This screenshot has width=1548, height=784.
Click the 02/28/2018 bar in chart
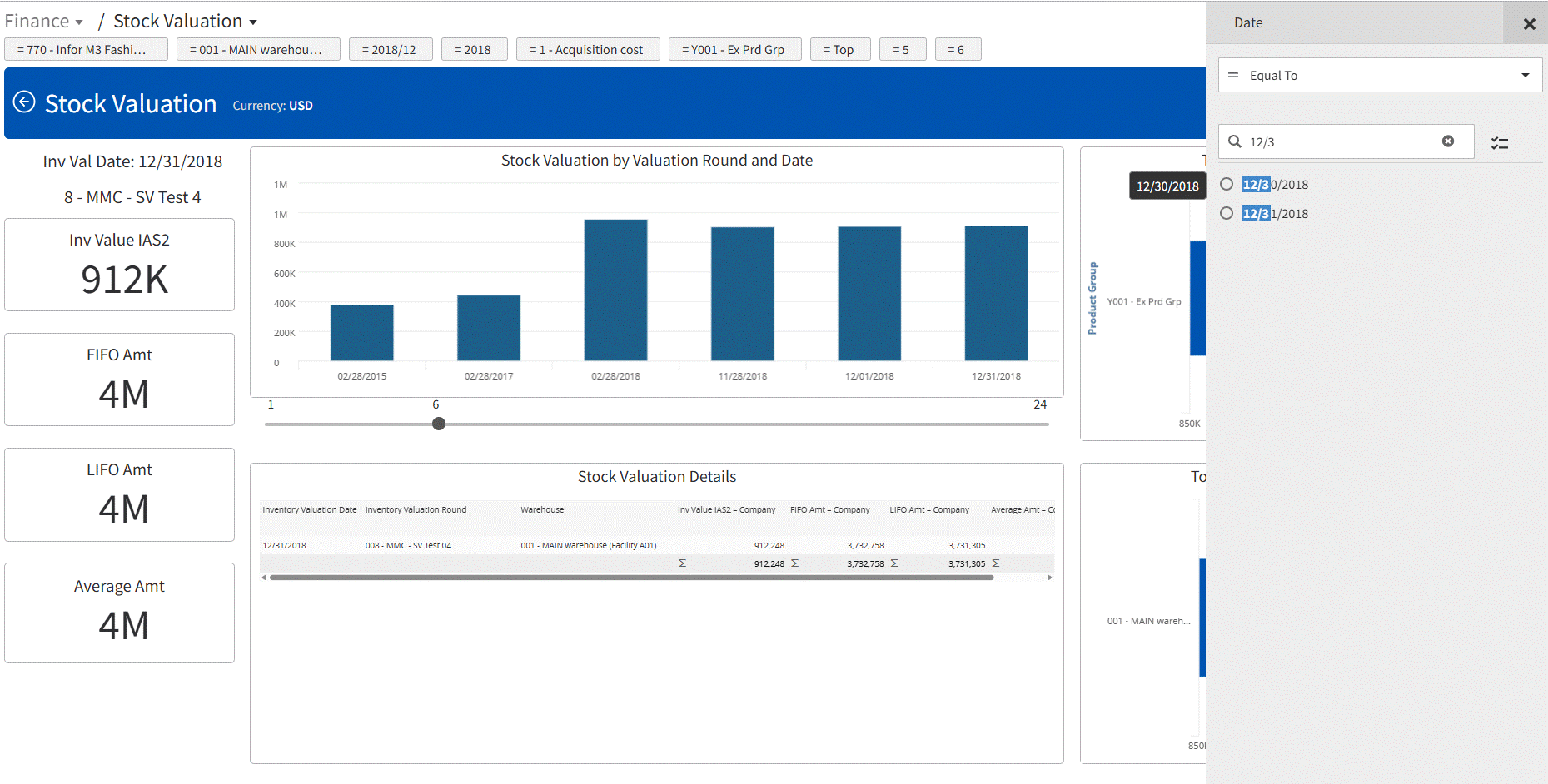615,290
